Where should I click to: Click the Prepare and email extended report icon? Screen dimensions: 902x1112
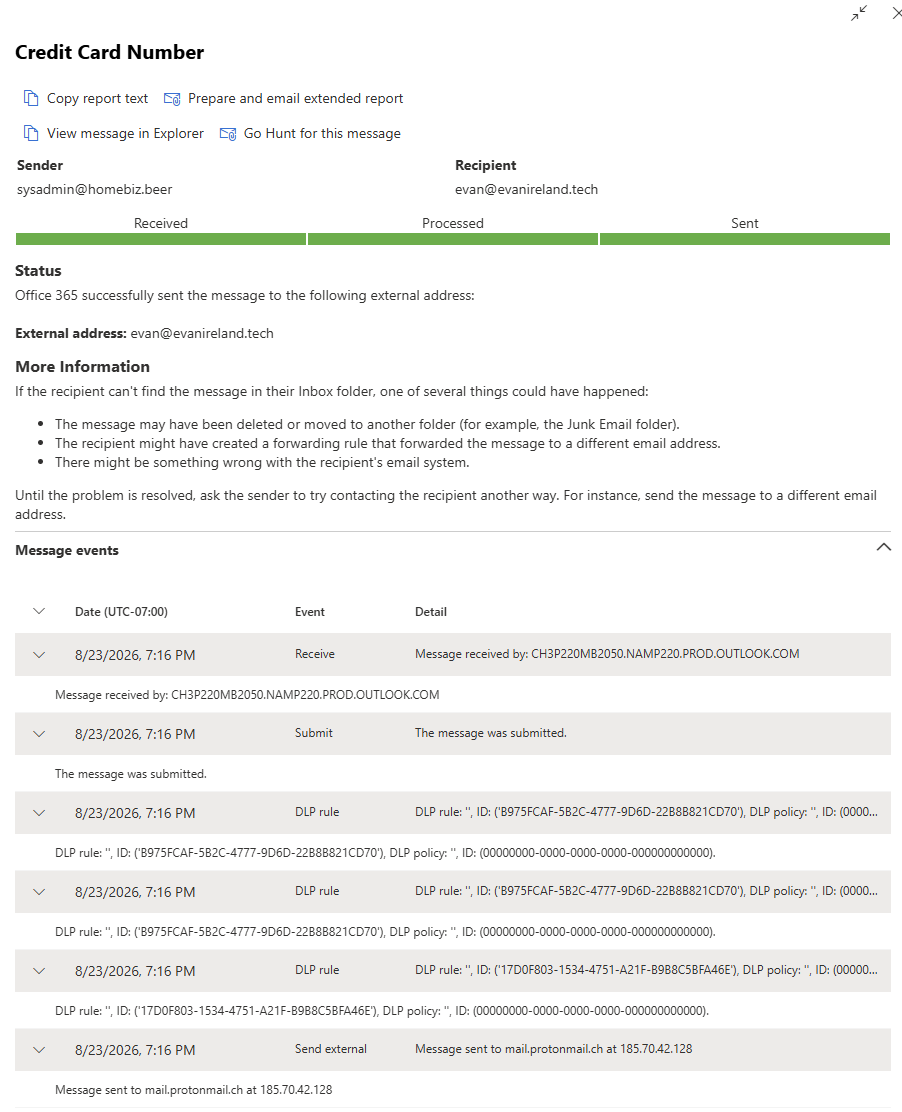[x=172, y=99]
